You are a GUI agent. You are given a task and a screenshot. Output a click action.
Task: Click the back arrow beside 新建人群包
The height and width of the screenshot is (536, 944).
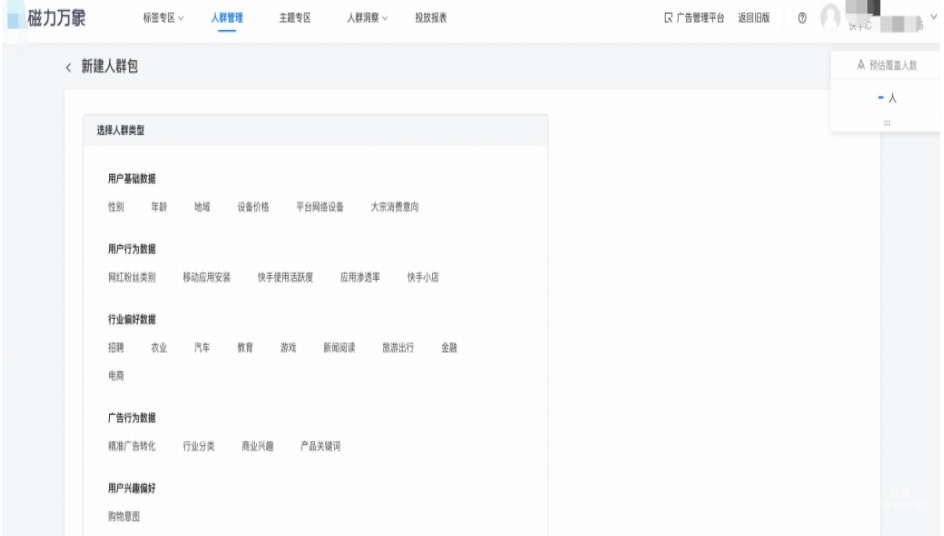69,67
